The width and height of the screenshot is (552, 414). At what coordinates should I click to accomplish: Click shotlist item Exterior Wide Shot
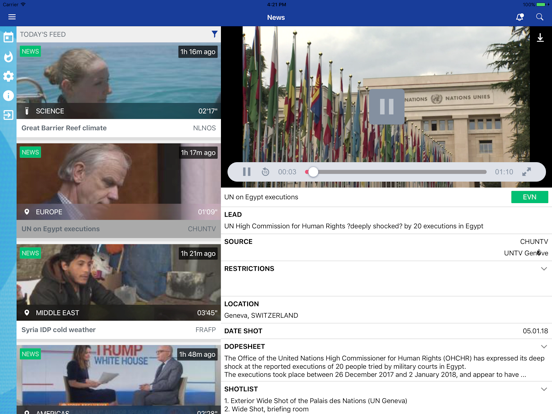click(x=316, y=401)
